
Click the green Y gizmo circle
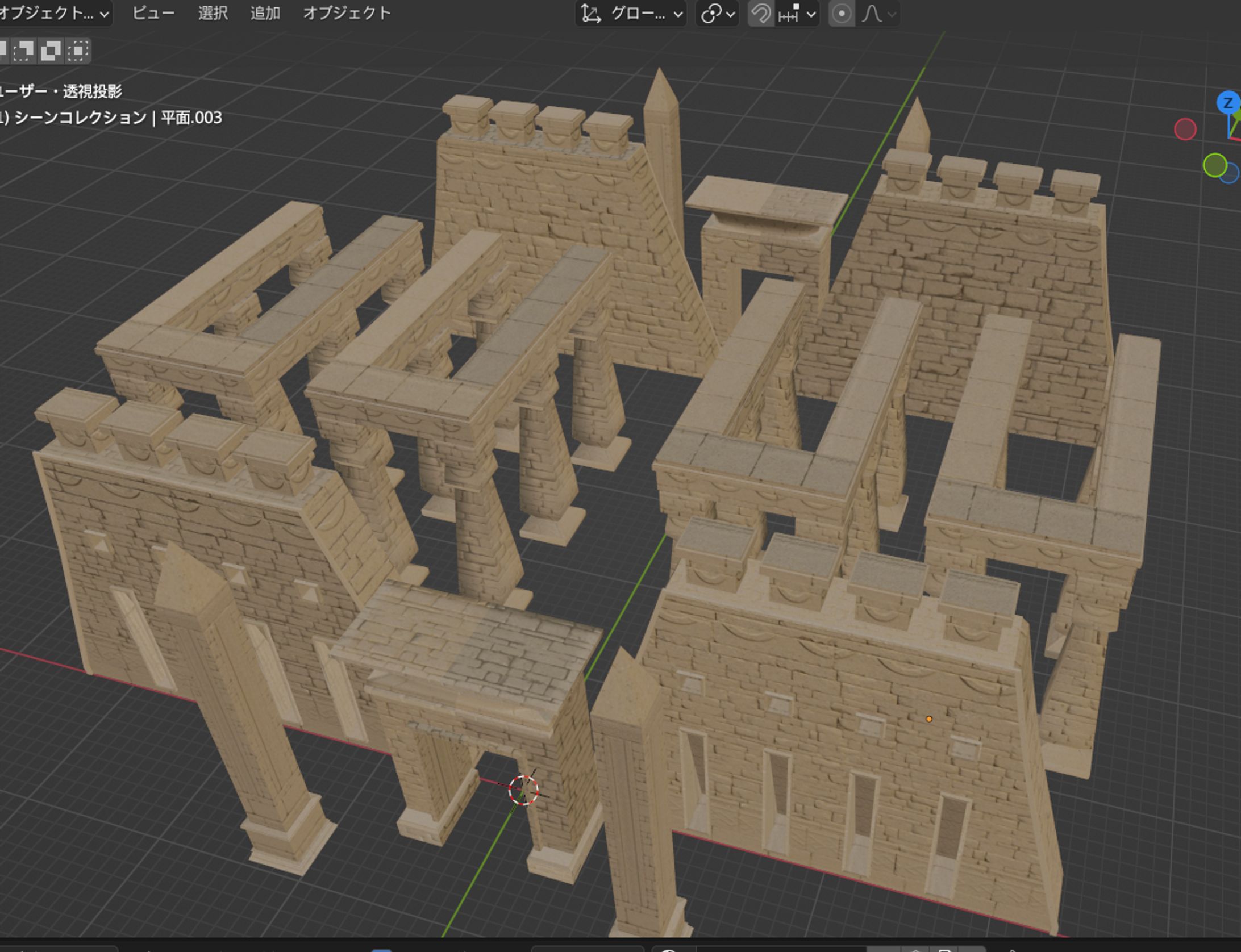[1215, 165]
